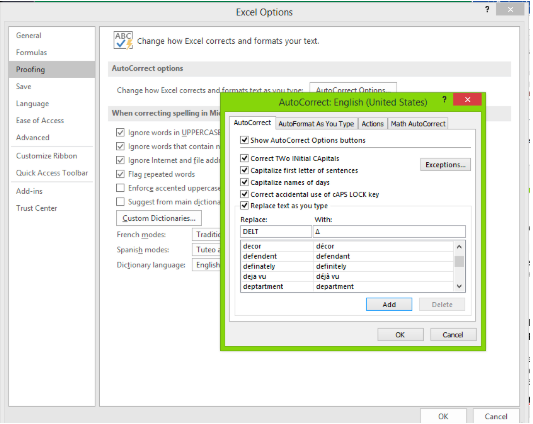The height and width of the screenshot is (424, 533).
Task: Toggle Correct TWo INitial CApitals checkbox
Action: [244, 158]
